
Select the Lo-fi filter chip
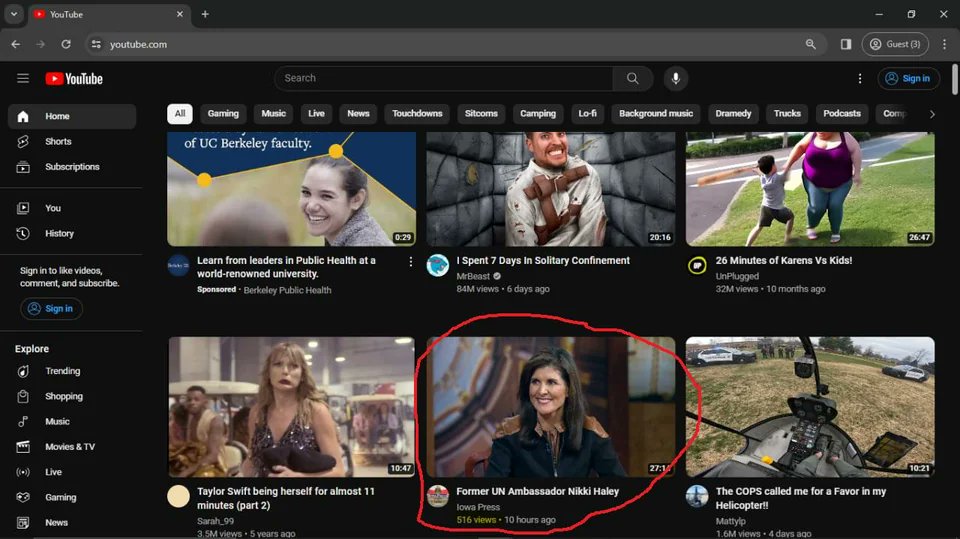[587, 113]
